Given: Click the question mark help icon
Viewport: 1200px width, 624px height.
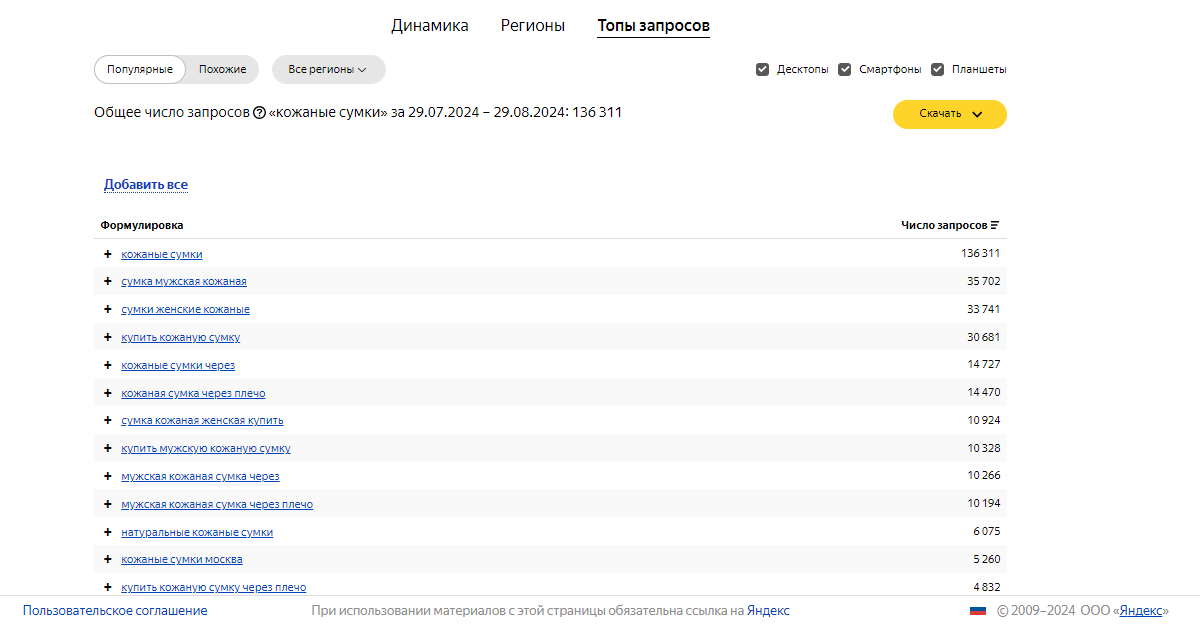Looking at the screenshot, I should point(260,113).
